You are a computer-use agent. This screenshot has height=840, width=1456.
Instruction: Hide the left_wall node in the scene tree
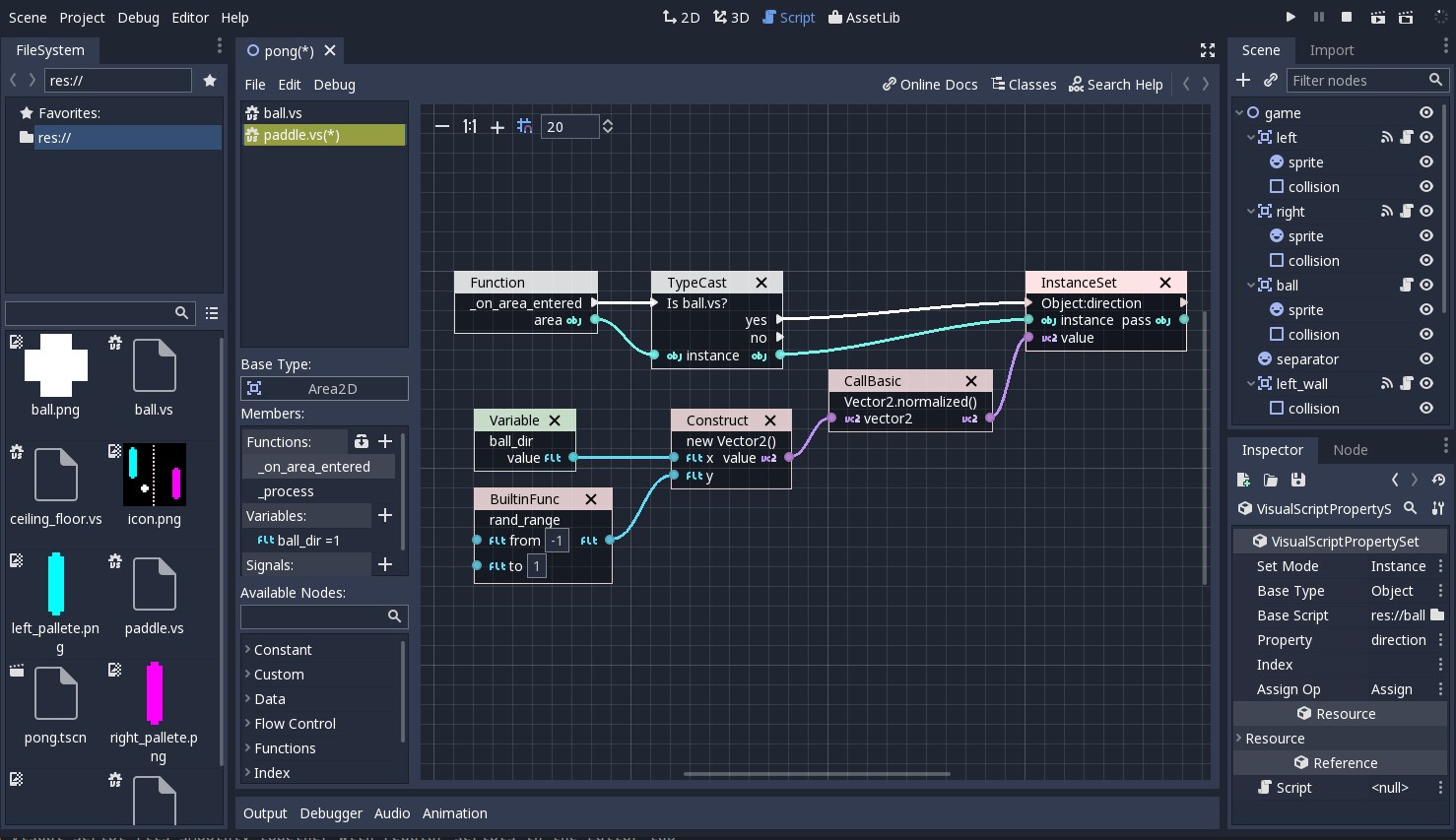click(1426, 383)
